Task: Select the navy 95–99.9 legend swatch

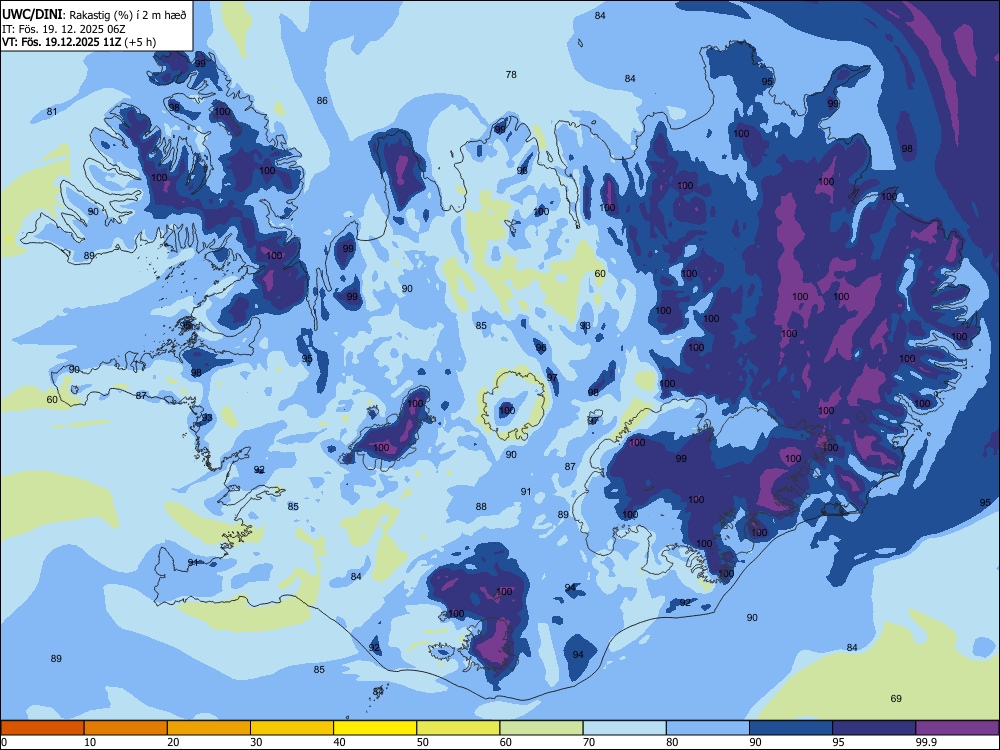Action: coord(874,728)
